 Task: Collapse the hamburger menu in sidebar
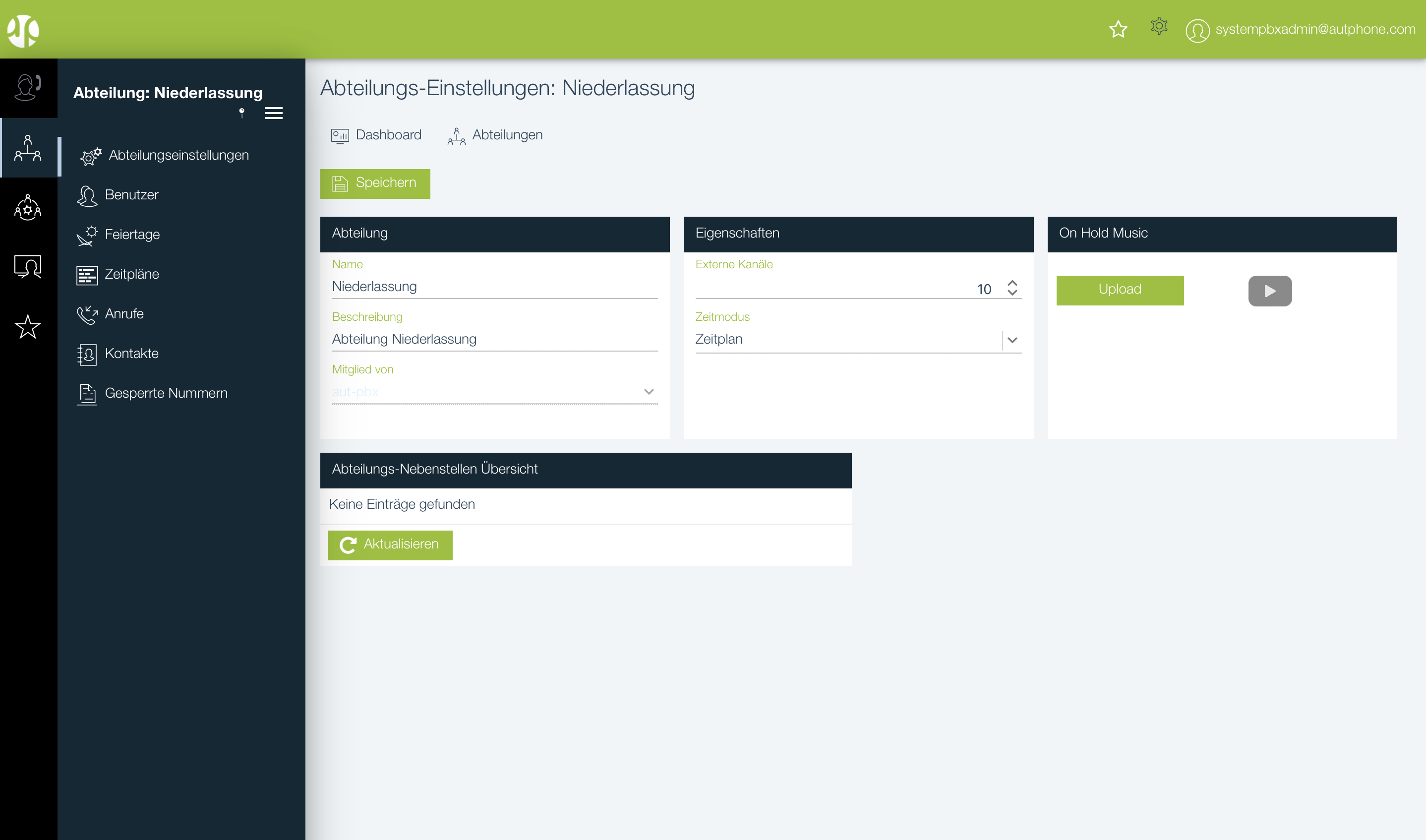click(273, 113)
